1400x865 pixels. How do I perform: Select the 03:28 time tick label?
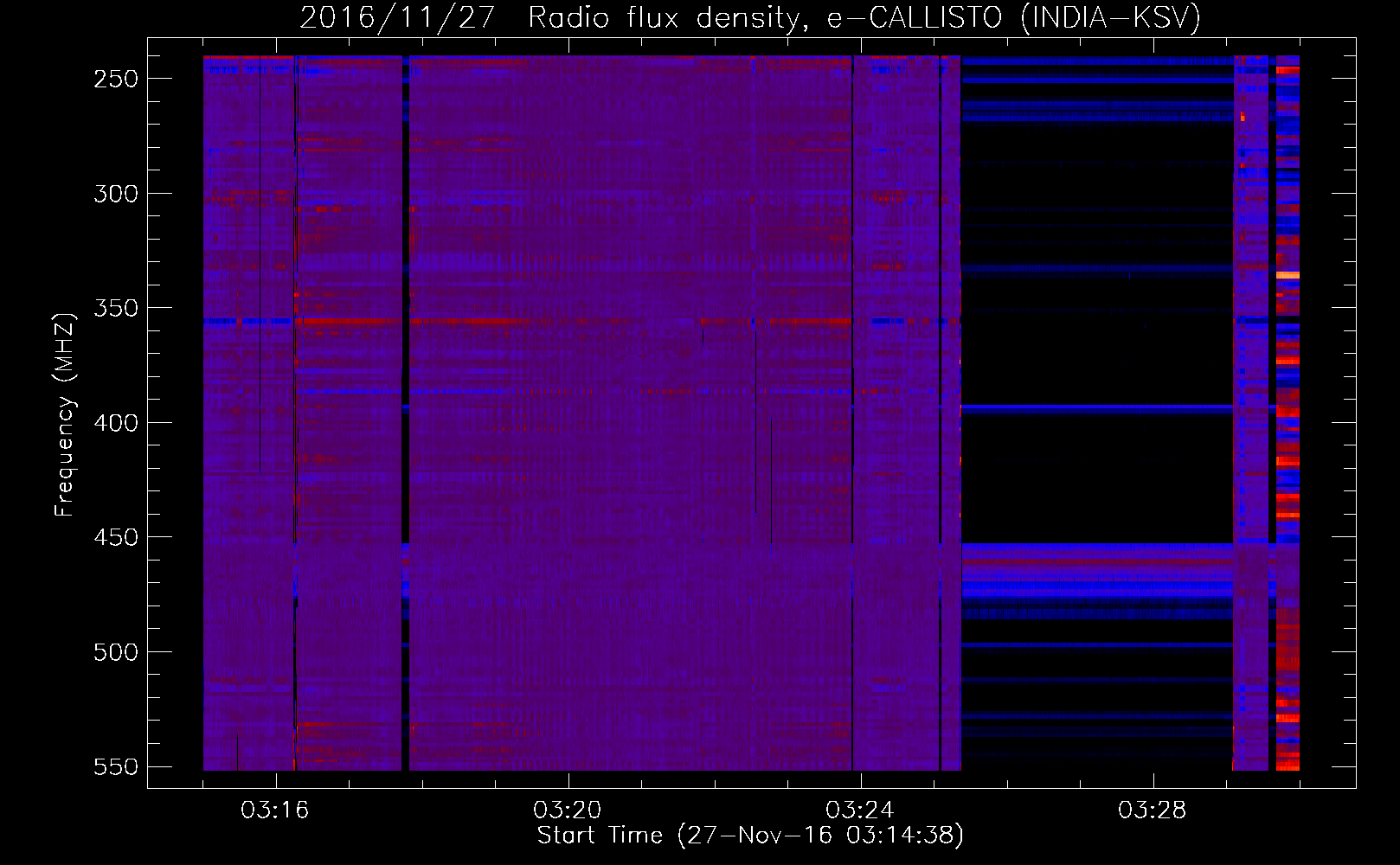pyautogui.click(x=1153, y=811)
